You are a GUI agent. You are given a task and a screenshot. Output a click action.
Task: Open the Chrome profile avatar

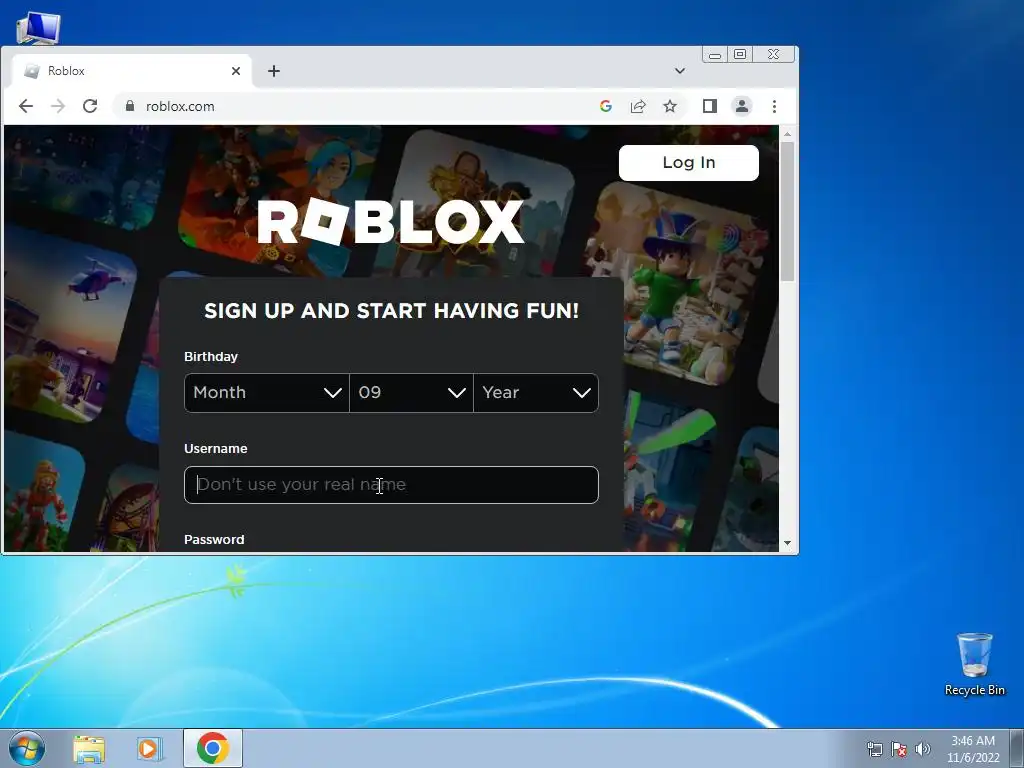coord(742,106)
